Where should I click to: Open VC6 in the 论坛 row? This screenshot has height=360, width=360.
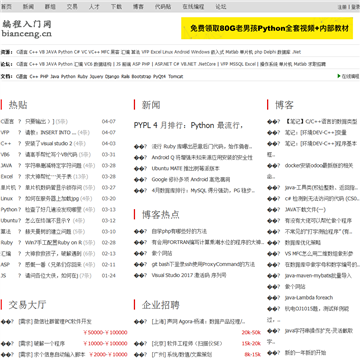pyautogui.click(x=88, y=64)
